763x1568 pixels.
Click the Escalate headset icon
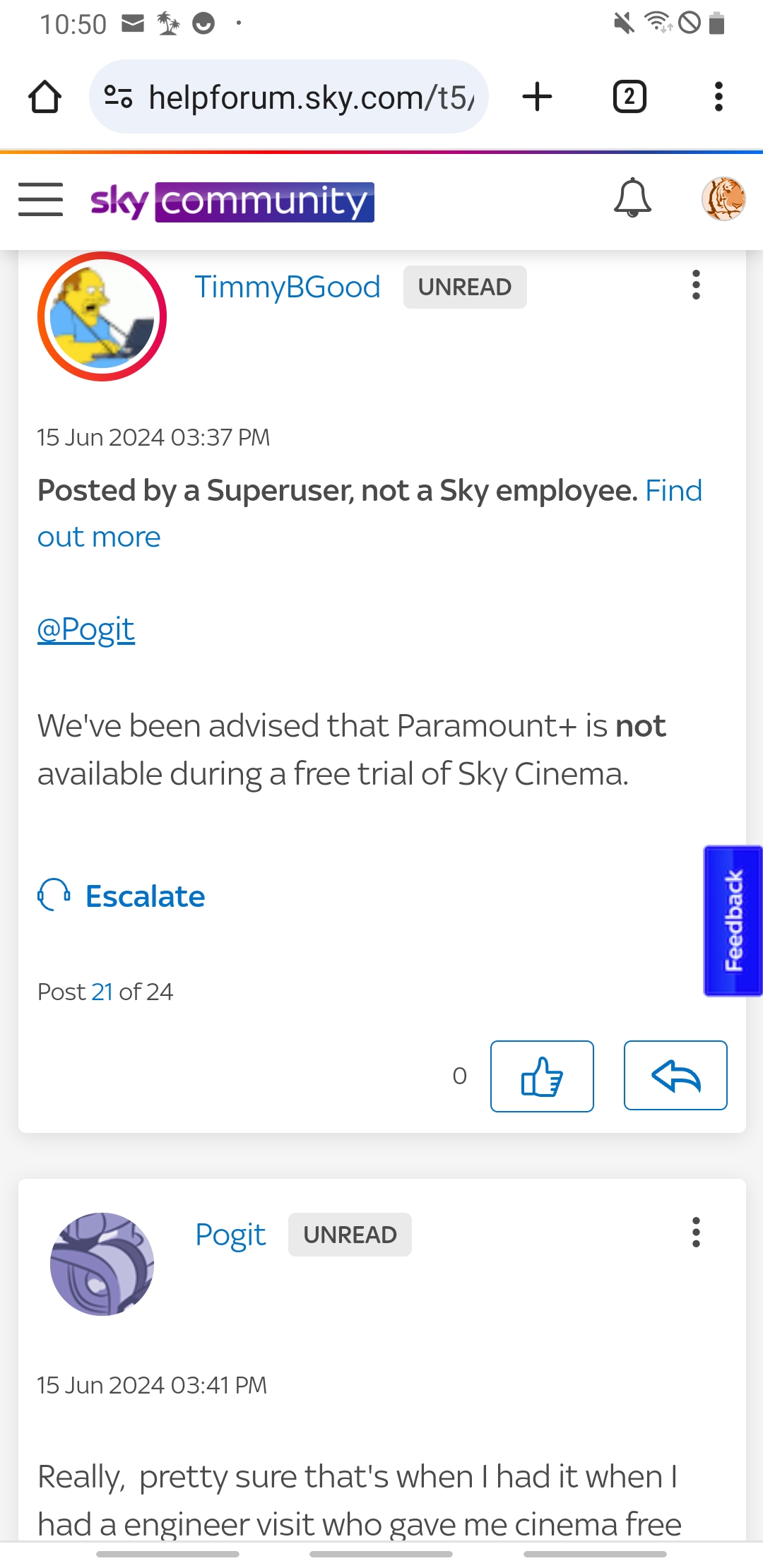[x=53, y=896]
